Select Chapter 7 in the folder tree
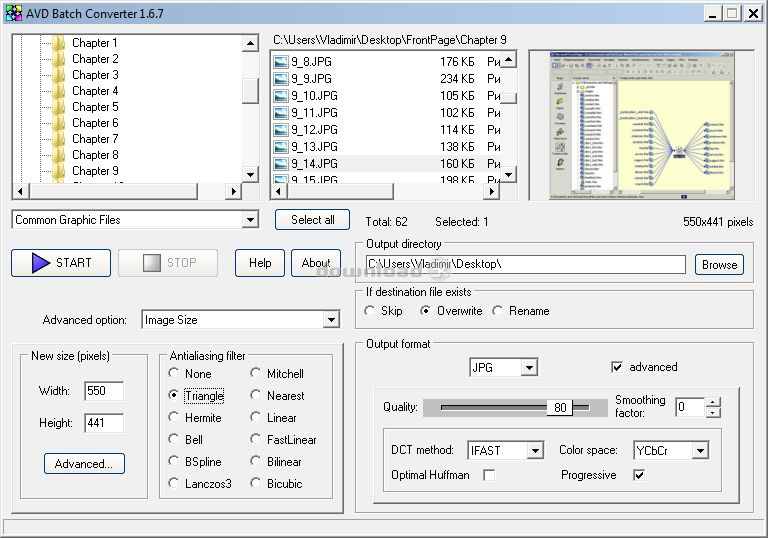 point(94,139)
